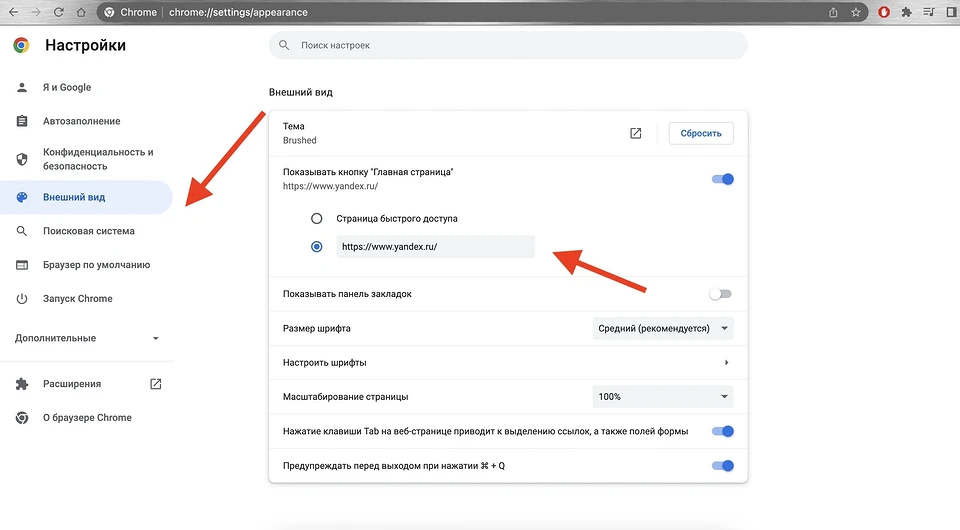Toggle warn before quitting with ⌘+Q
Viewport: 960px width, 530px height.
tap(722, 466)
